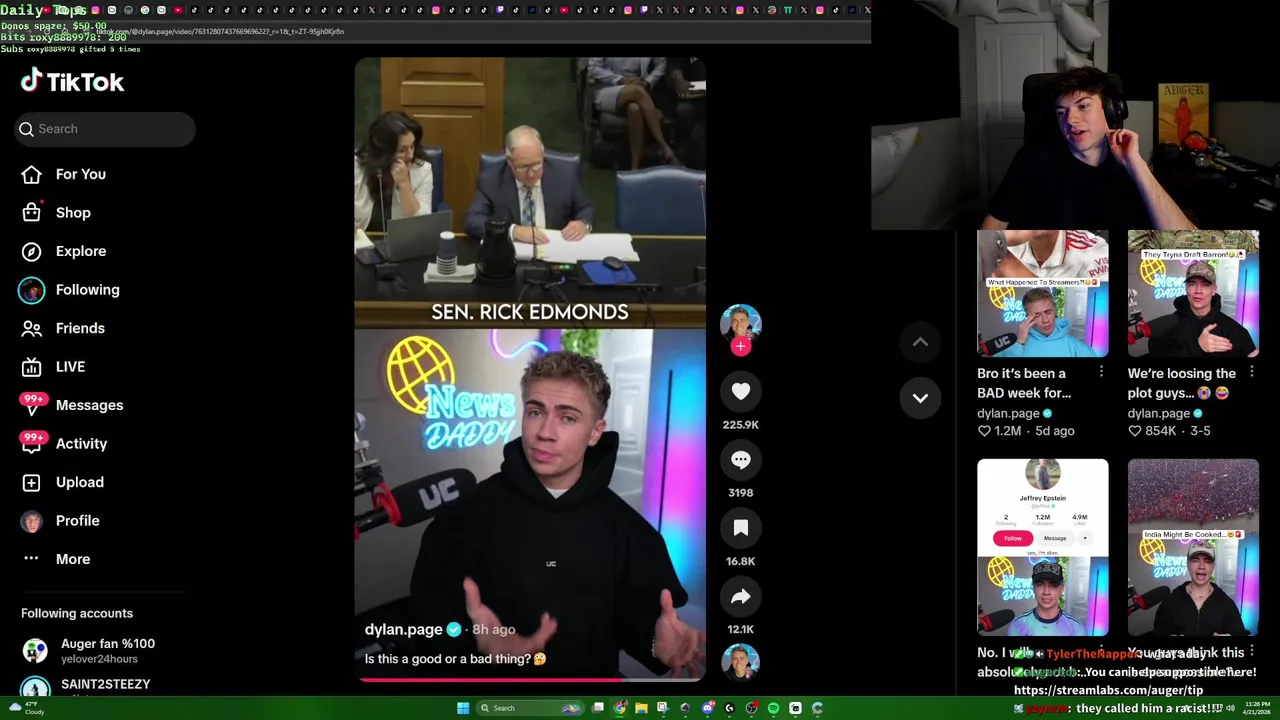Image resolution: width=1280 pixels, height=720 pixels.
Task: Follow creator with red plus button
Action: pyautogui.click(x=740, y=346)
